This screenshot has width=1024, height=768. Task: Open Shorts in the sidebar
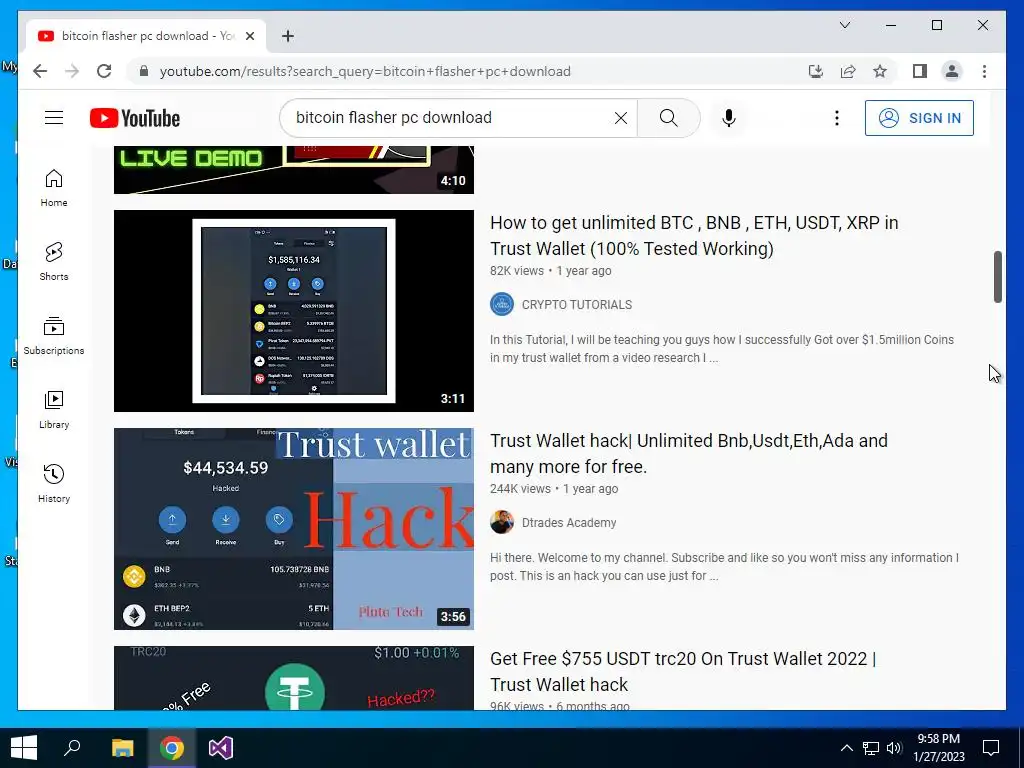click(x=54, y=262)
